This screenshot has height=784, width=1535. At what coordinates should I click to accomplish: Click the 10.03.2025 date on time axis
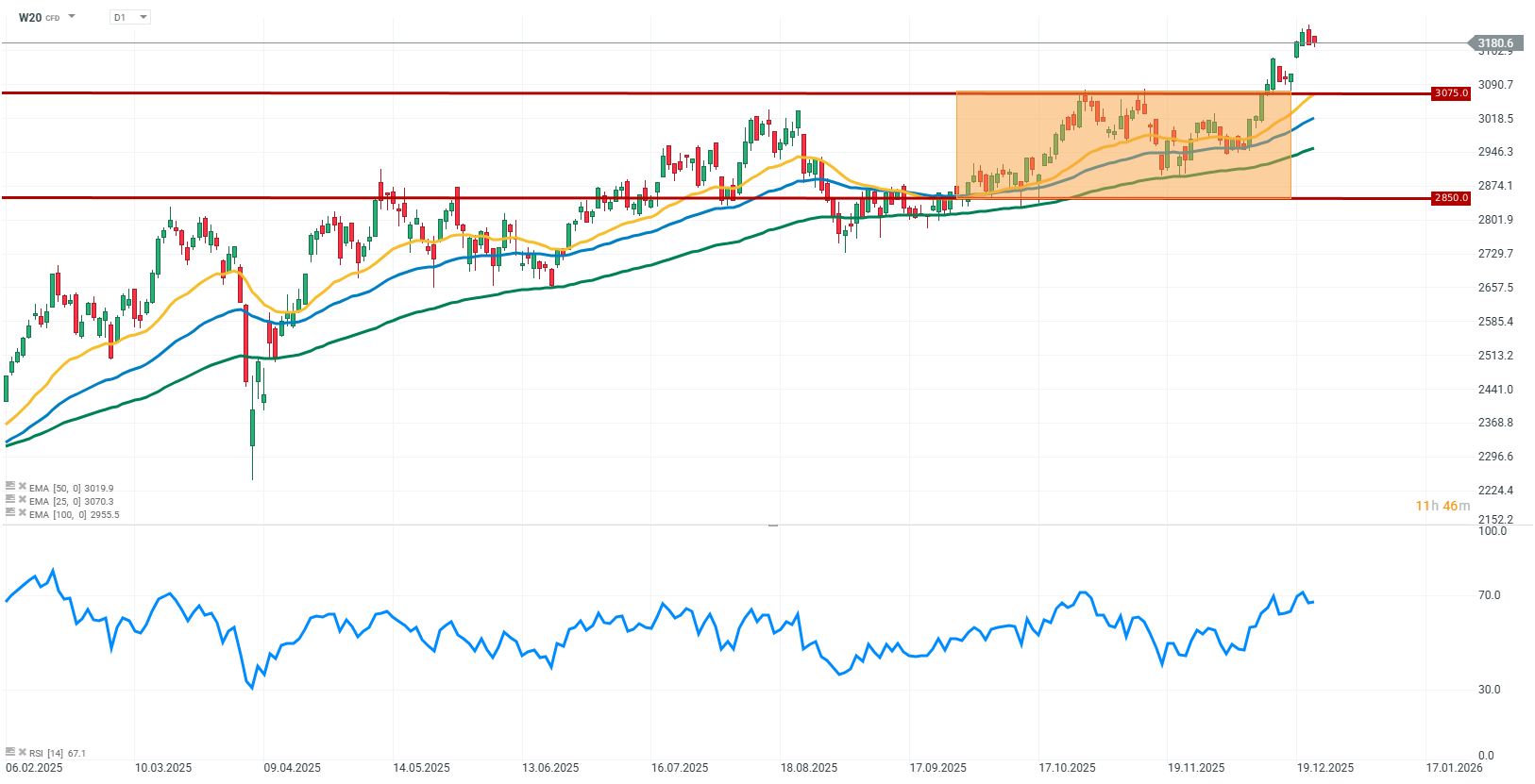(163, 767)
